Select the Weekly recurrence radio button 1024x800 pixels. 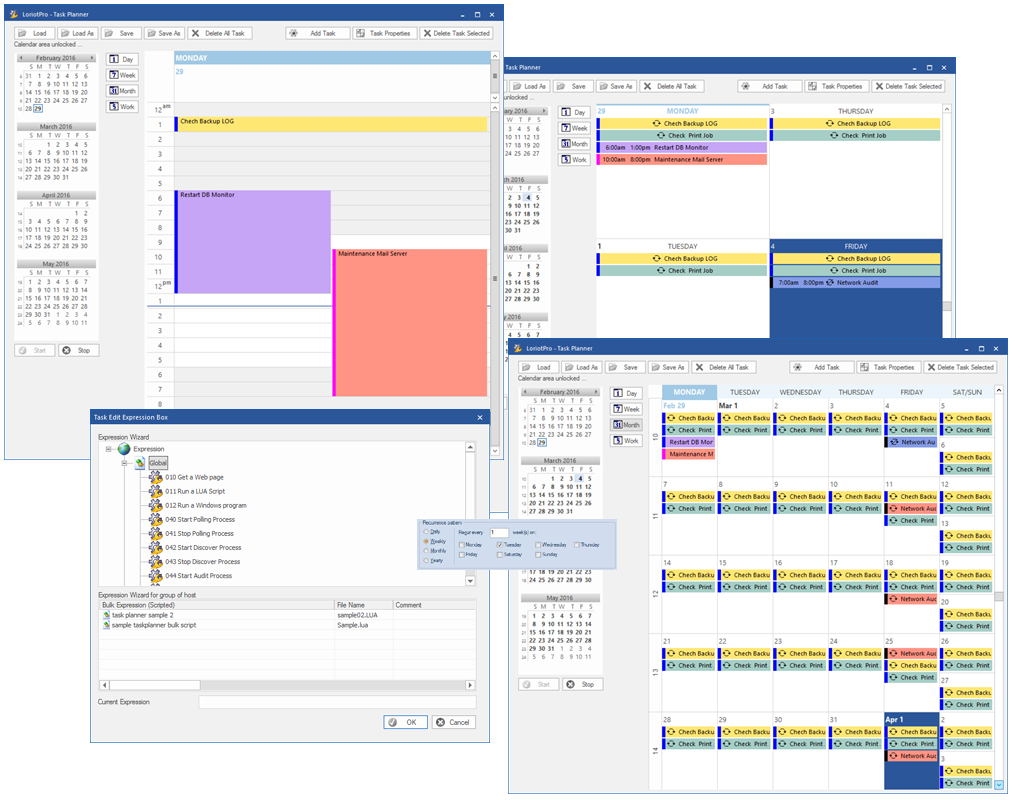(x=427, y=541)
